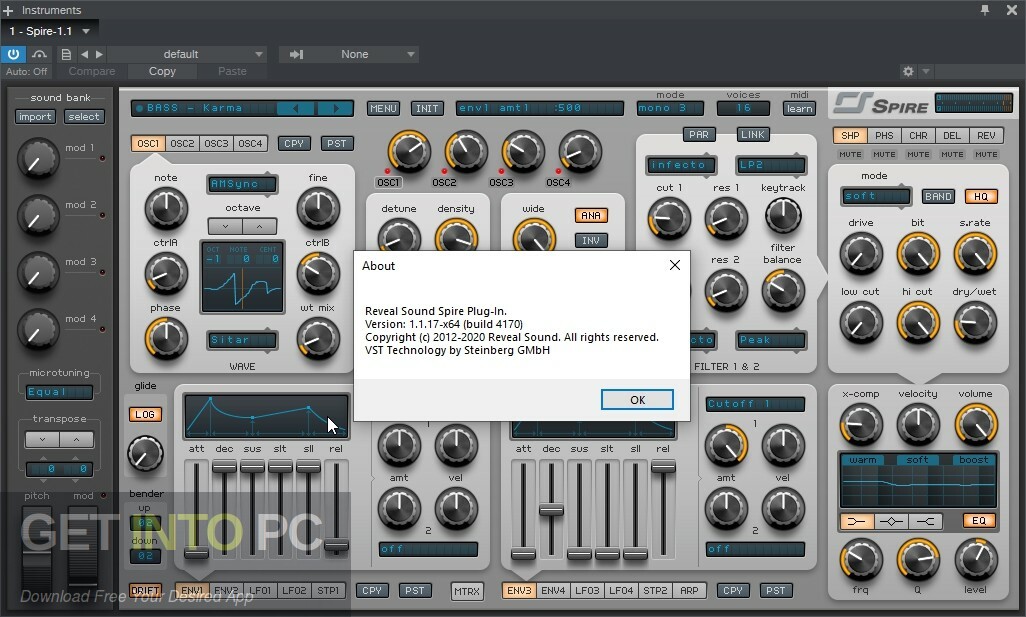Open the AMSync oscillator mode selector
This screenshot has width=1026, height=617.
pyautogui.click(x=241, y=185)
